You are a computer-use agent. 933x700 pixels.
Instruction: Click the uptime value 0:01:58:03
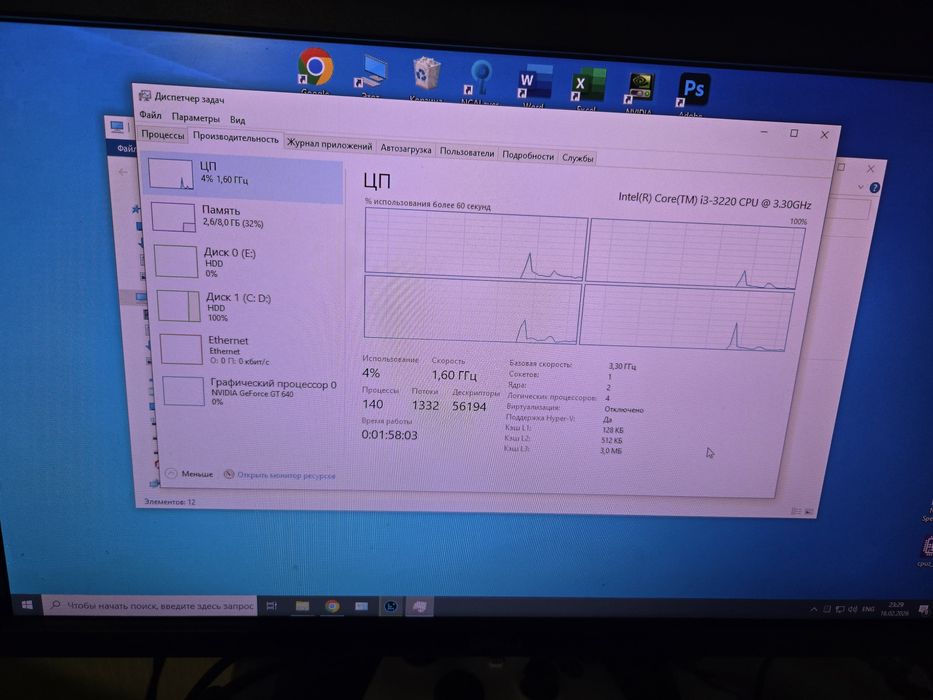389,435
